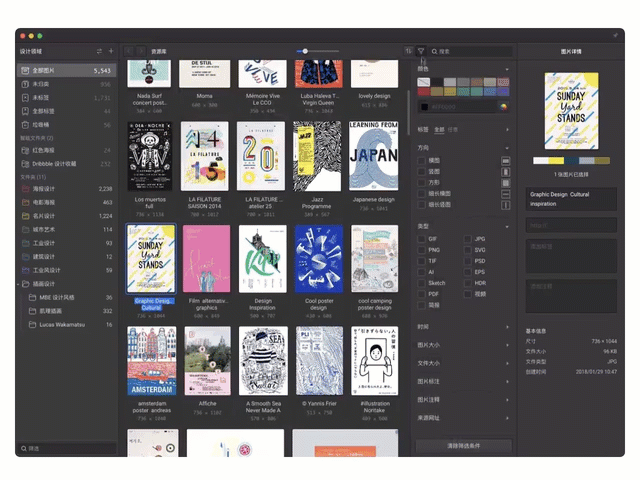Open the 未标签 untagged item
Viewport: 640px width, 480px height.
(x=67, y=98)
